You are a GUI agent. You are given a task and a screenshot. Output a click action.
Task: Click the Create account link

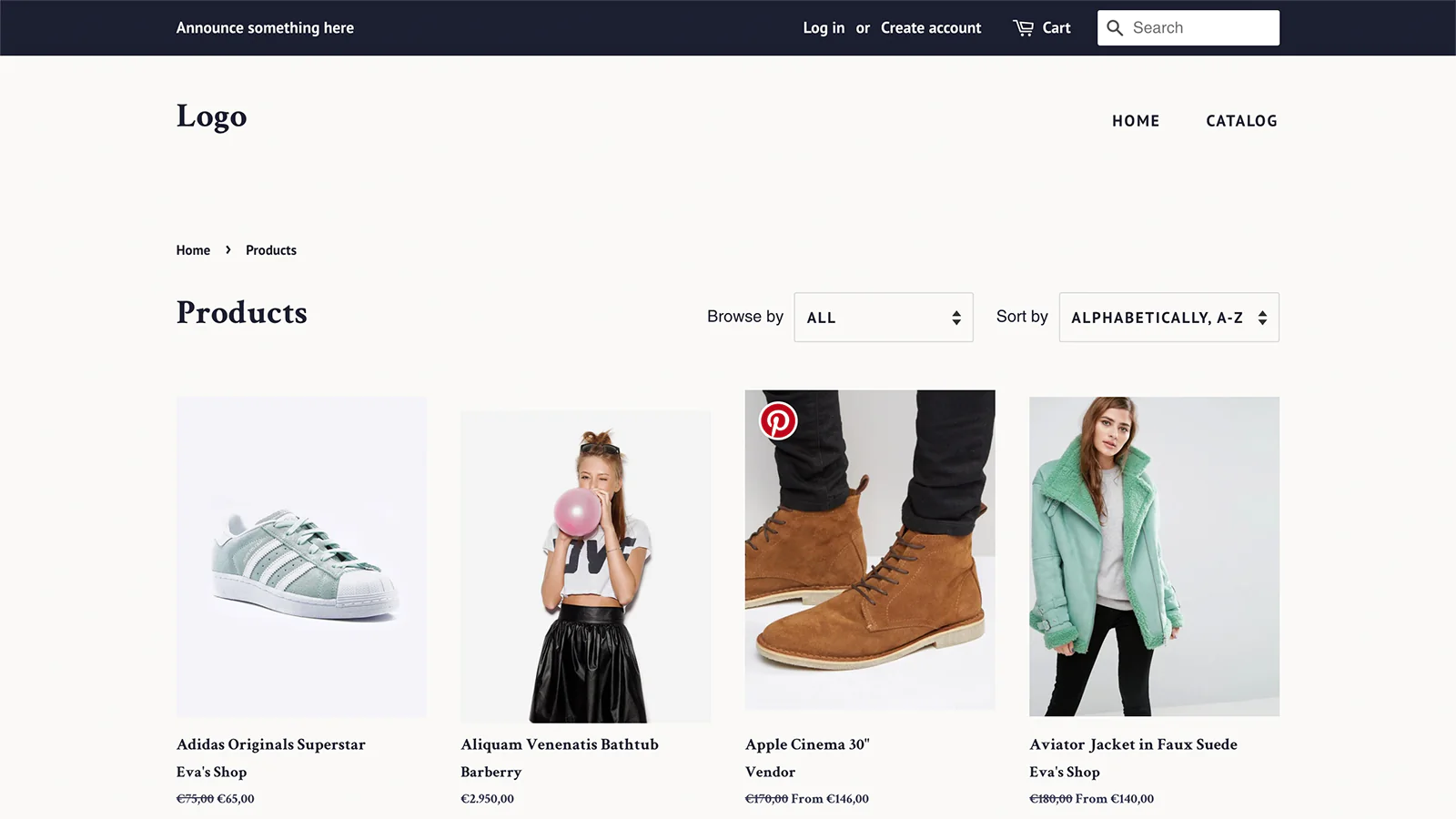931,28
